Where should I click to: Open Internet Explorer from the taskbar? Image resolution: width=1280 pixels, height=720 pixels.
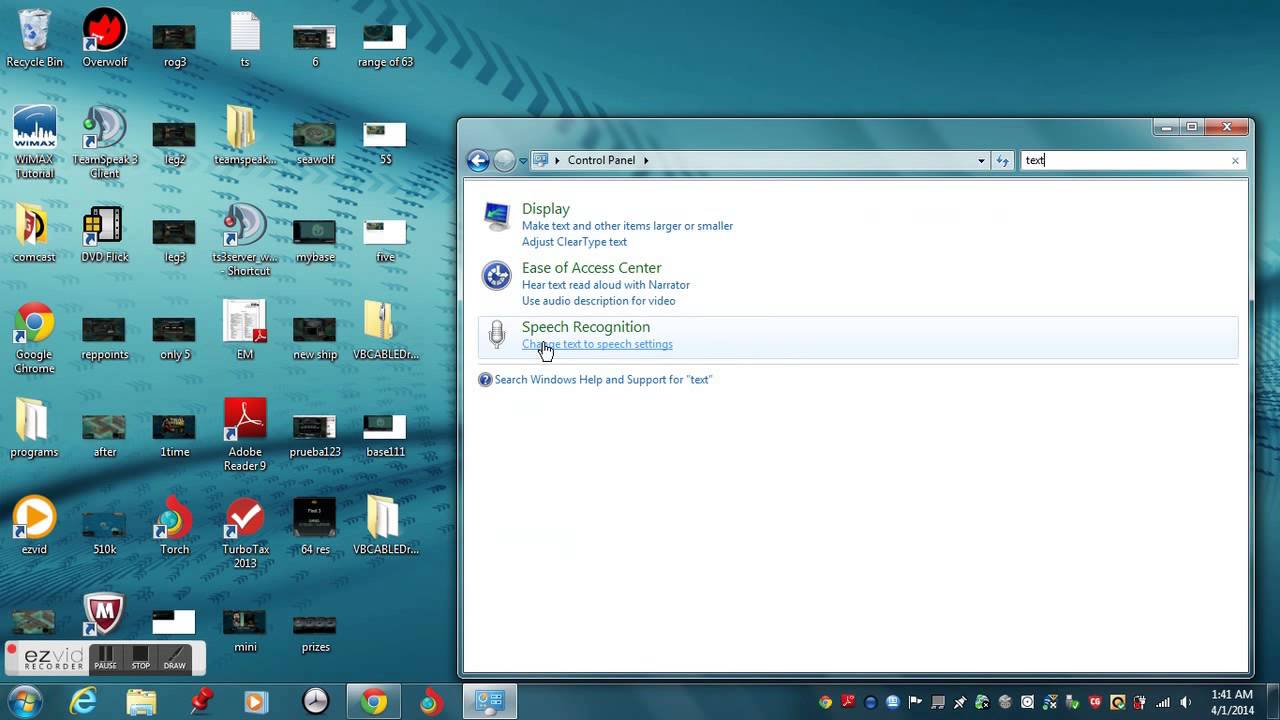click(x=83, y=702)
